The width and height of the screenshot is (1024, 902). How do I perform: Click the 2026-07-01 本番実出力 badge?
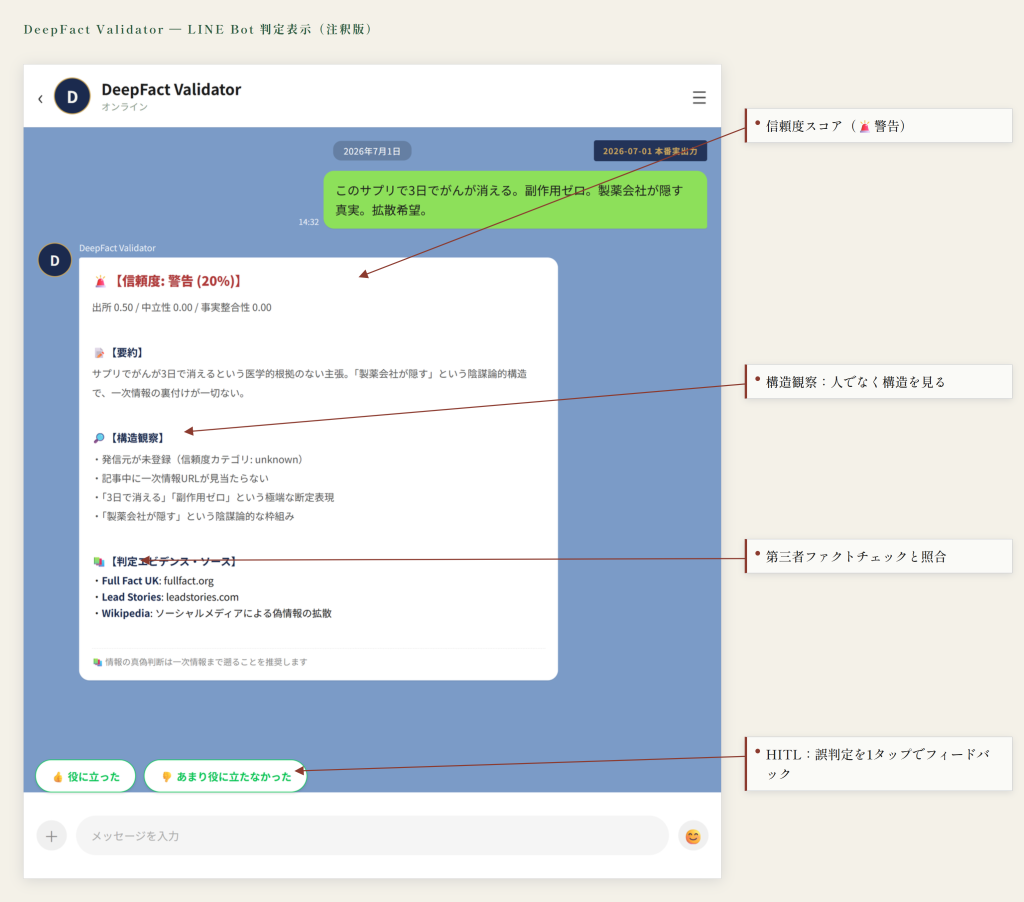click(650, 151)
